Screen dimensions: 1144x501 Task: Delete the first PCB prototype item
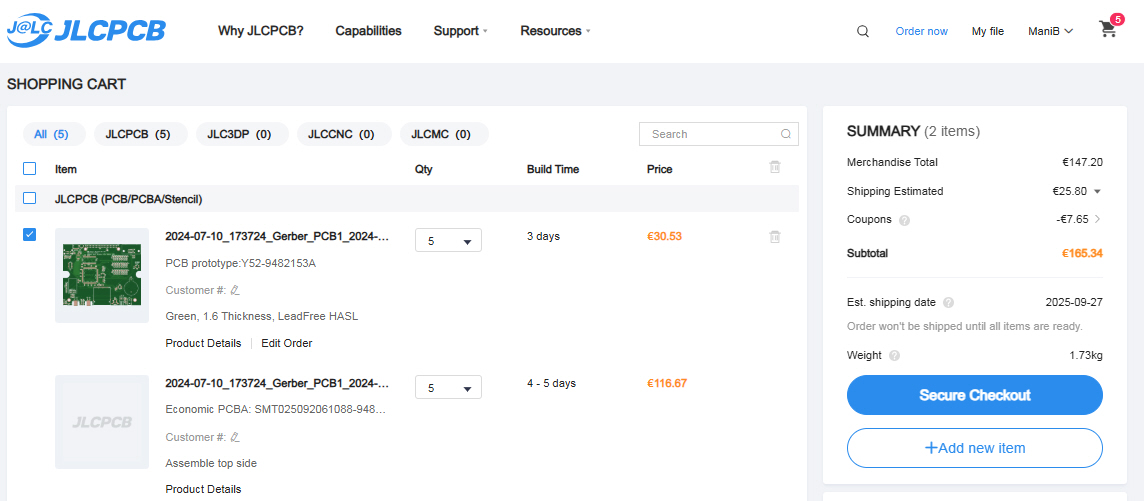point(775,236)
